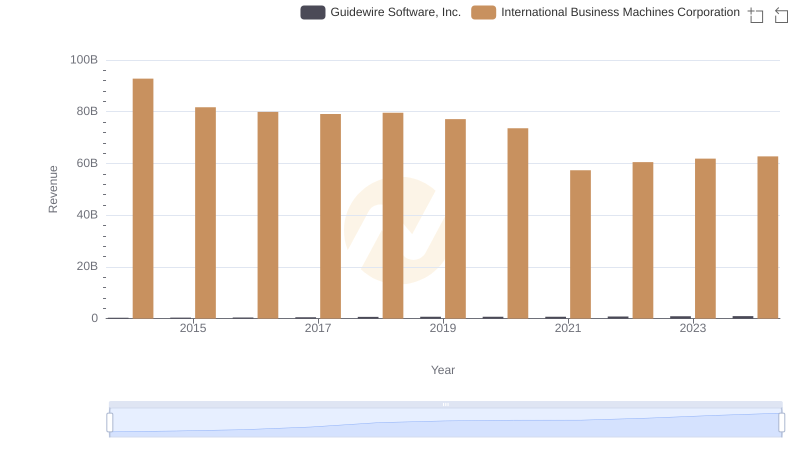
Task: Click the data zoom top drag bar
Action: [x=445, y=404]
